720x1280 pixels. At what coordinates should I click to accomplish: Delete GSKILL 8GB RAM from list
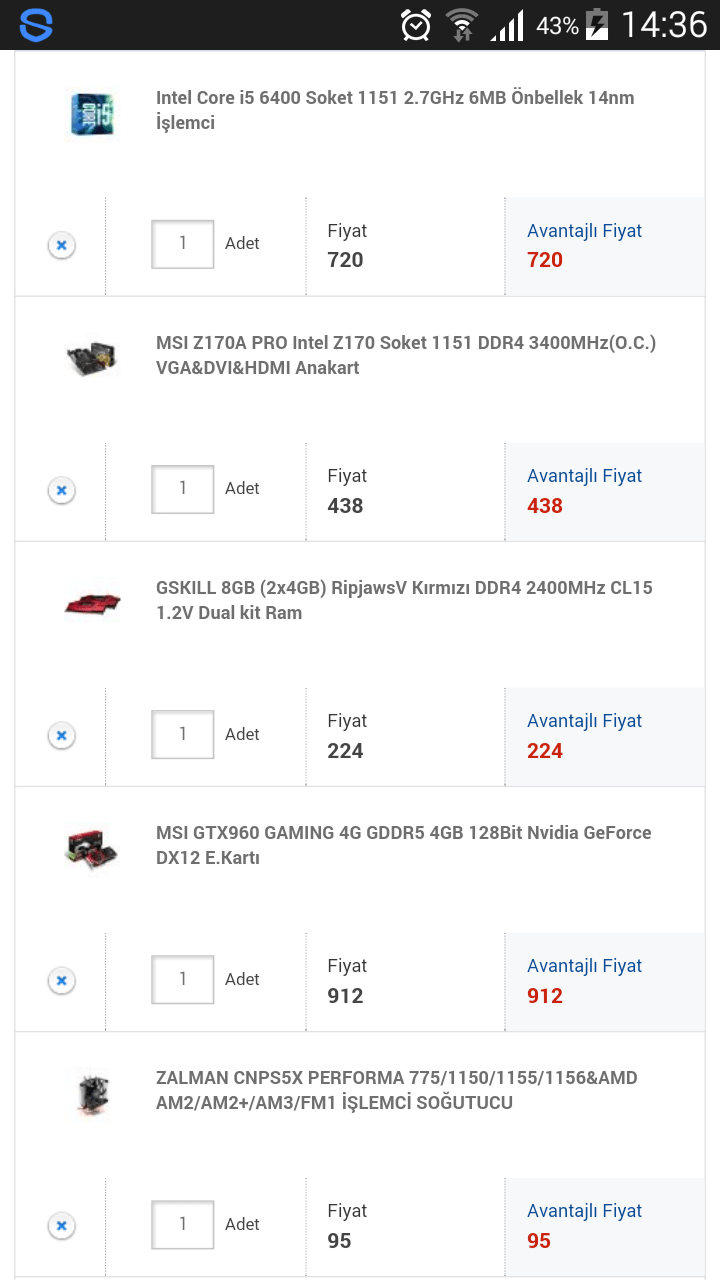coord(61,735)
